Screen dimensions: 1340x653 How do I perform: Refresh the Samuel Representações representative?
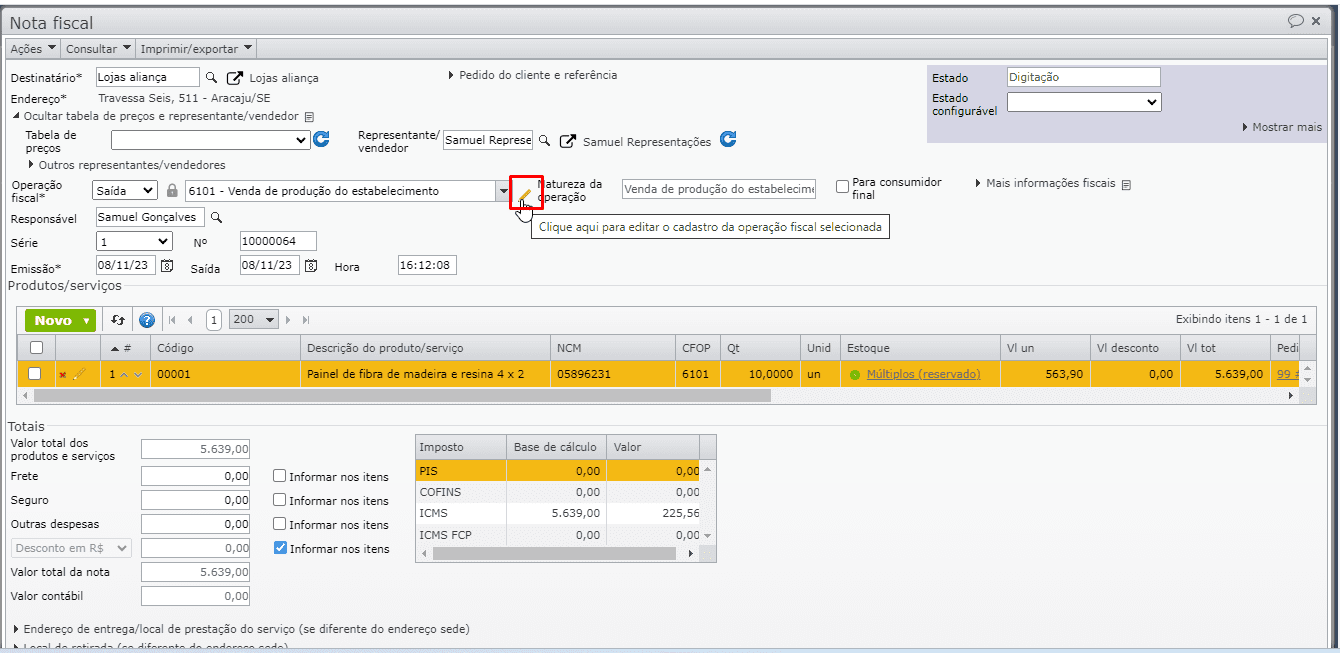(728, 140)
